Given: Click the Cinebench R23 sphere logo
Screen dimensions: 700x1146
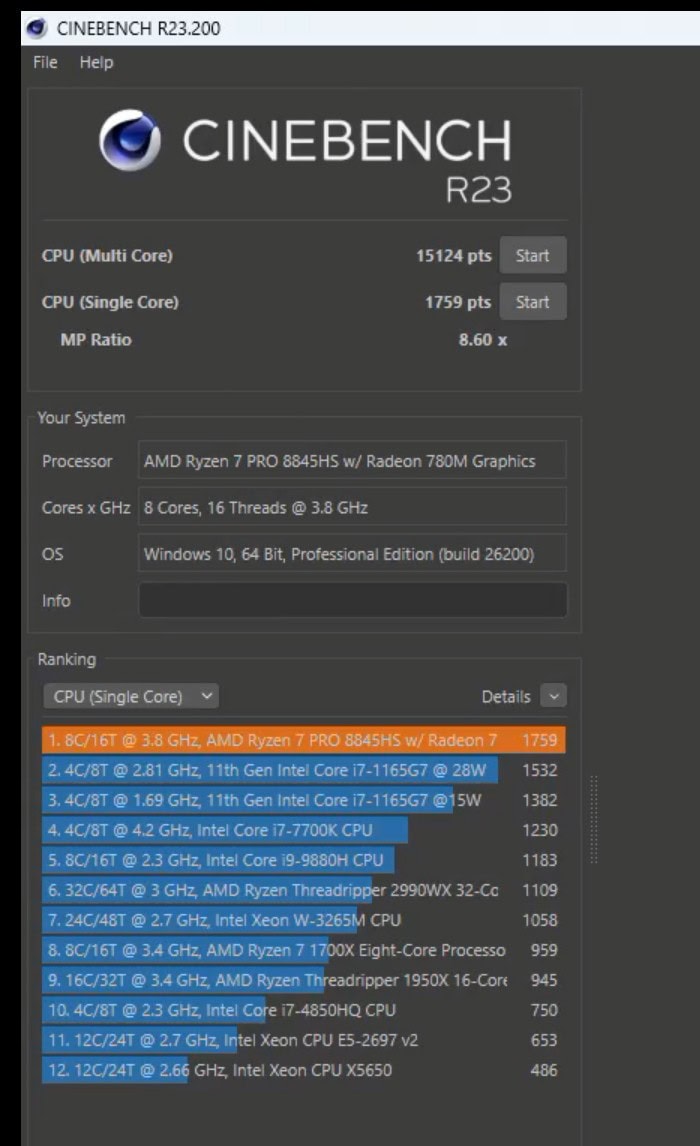Looking at the screenshot, I should tap(130, 141).
